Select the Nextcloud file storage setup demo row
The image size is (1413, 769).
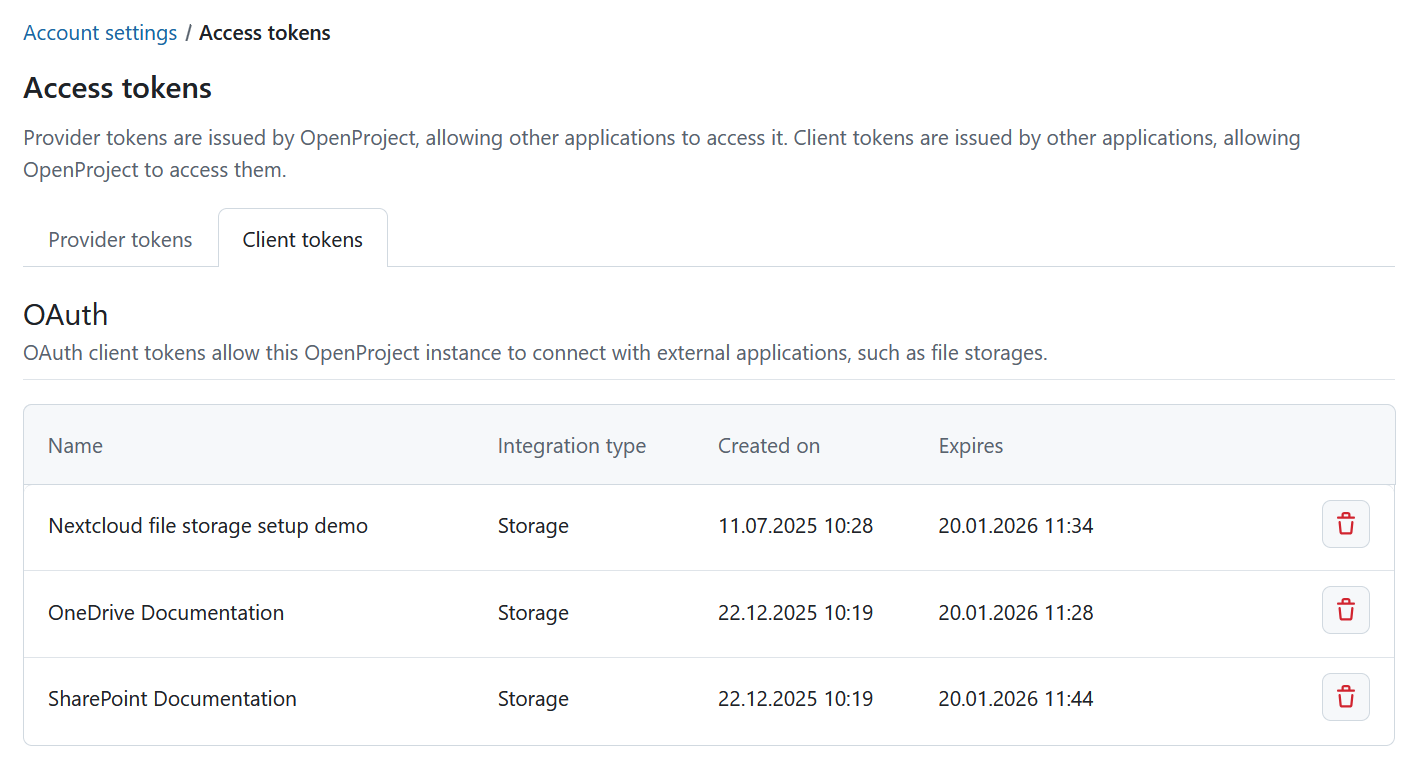(208, 525)
